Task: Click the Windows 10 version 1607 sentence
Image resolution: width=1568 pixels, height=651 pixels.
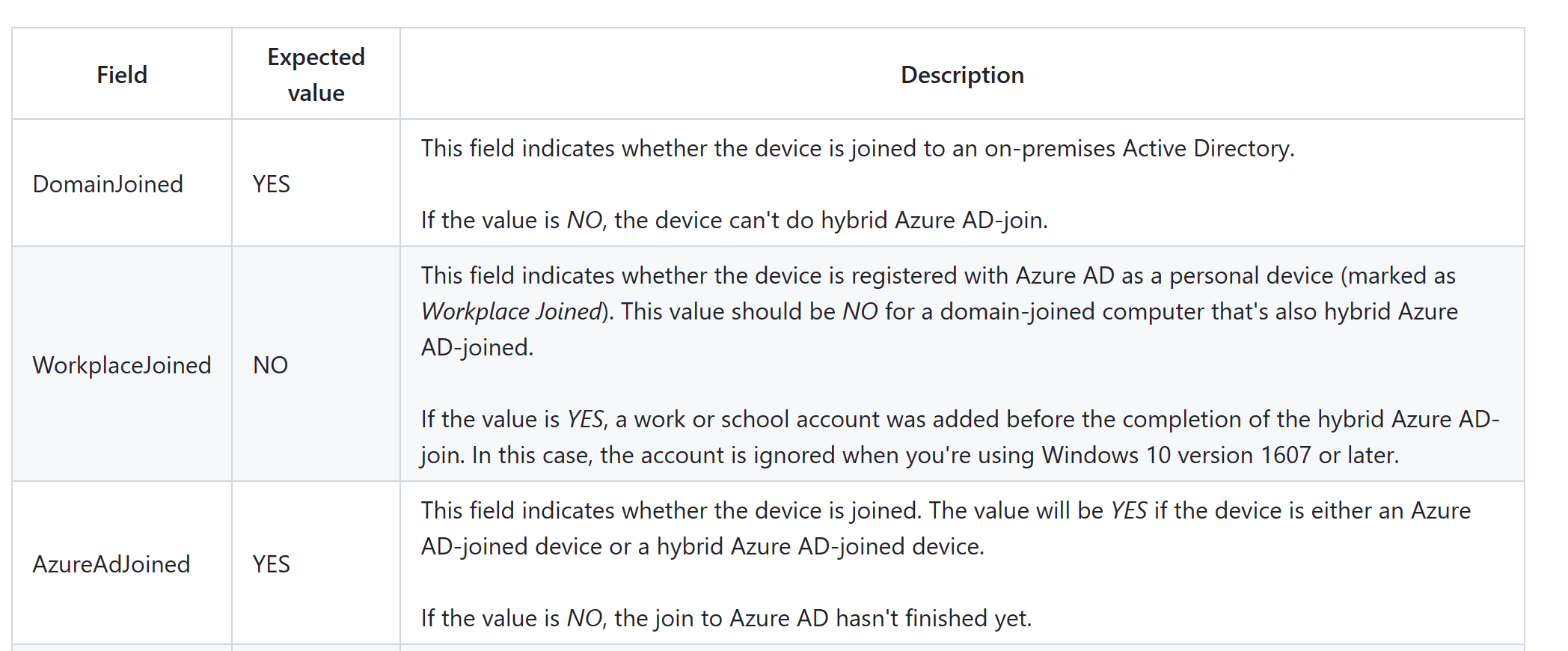Action: coord(935,455)
